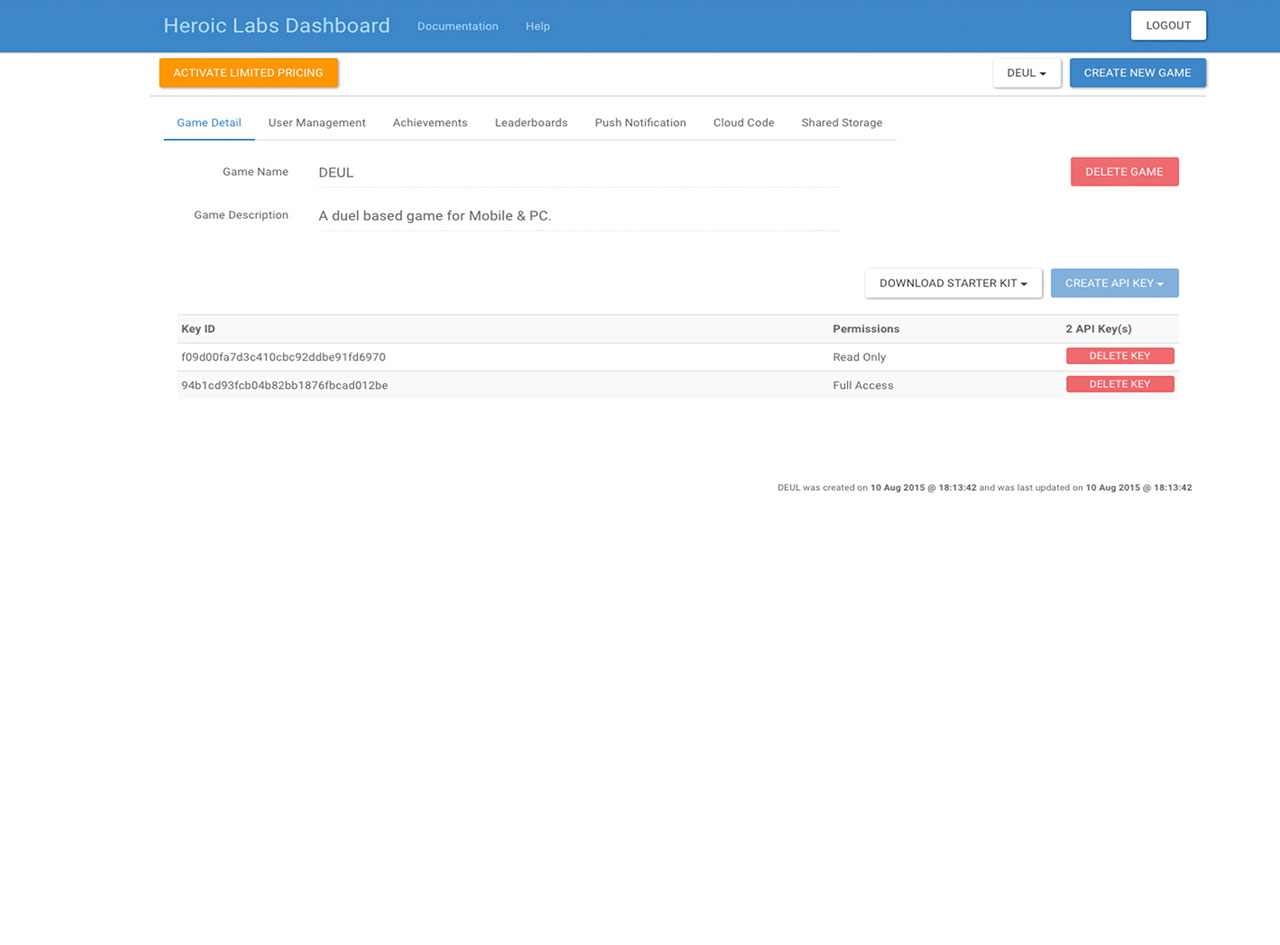Click the Help link in header
This screenshot has height=945, width=1280.
click(x=537, y=26)
